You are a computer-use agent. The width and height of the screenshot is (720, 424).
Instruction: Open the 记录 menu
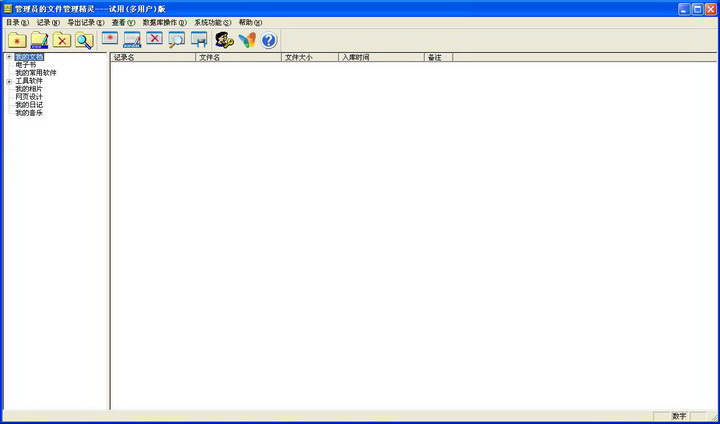pos(48,23)
